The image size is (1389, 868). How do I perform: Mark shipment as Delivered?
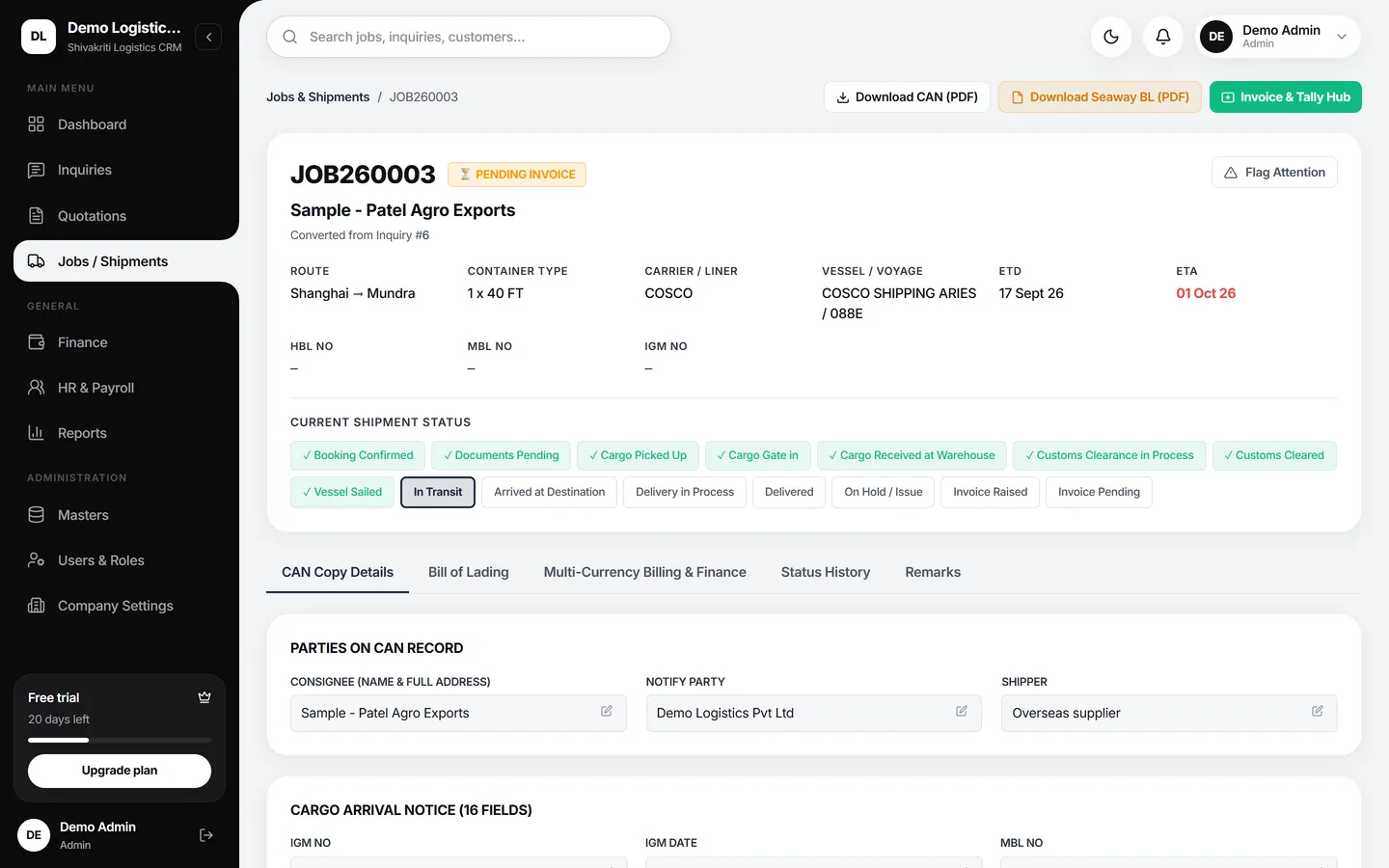789,492
